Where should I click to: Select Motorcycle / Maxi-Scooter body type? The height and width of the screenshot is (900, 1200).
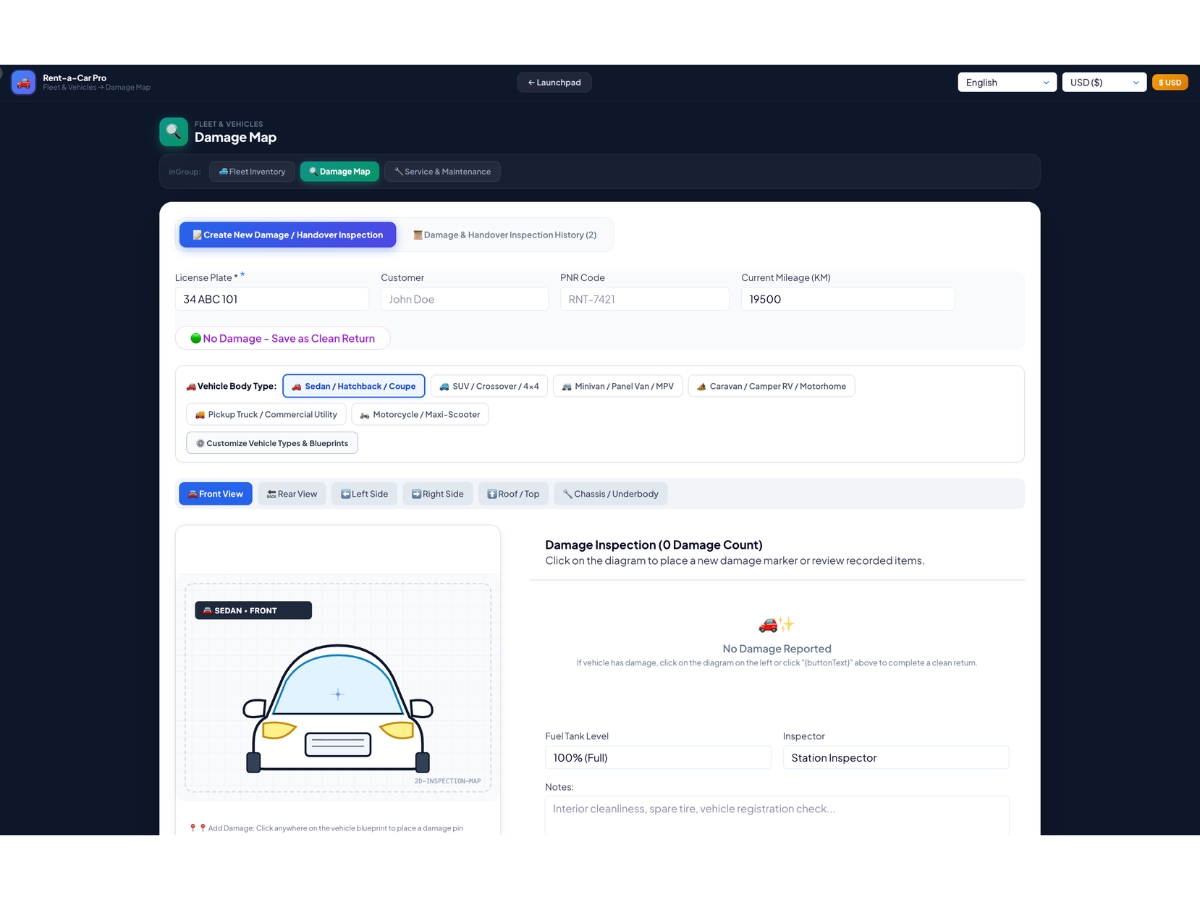click(x=420, y=414)
